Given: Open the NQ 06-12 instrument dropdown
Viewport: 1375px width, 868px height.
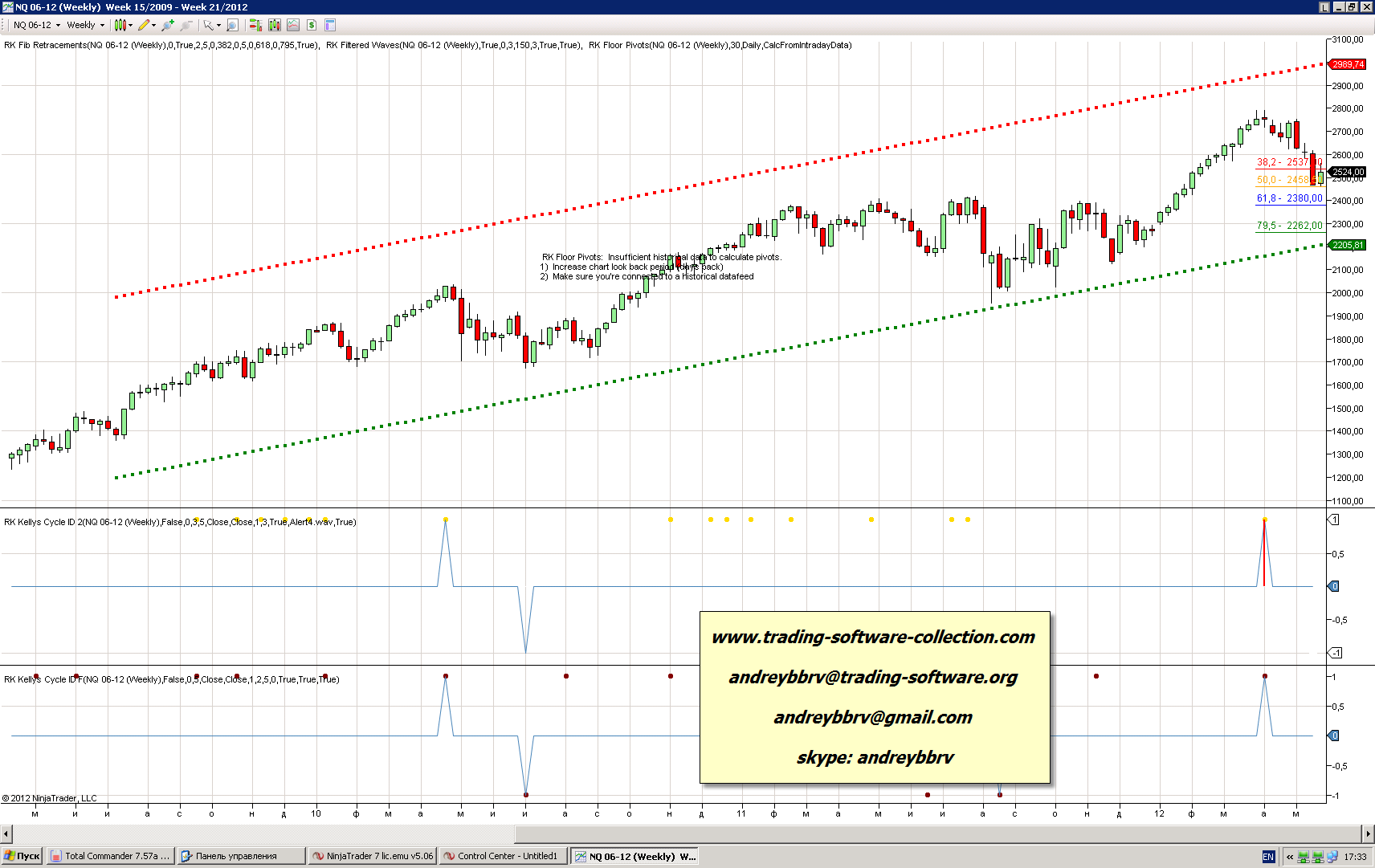Looking at the screenshot, I should coord(36,25).
